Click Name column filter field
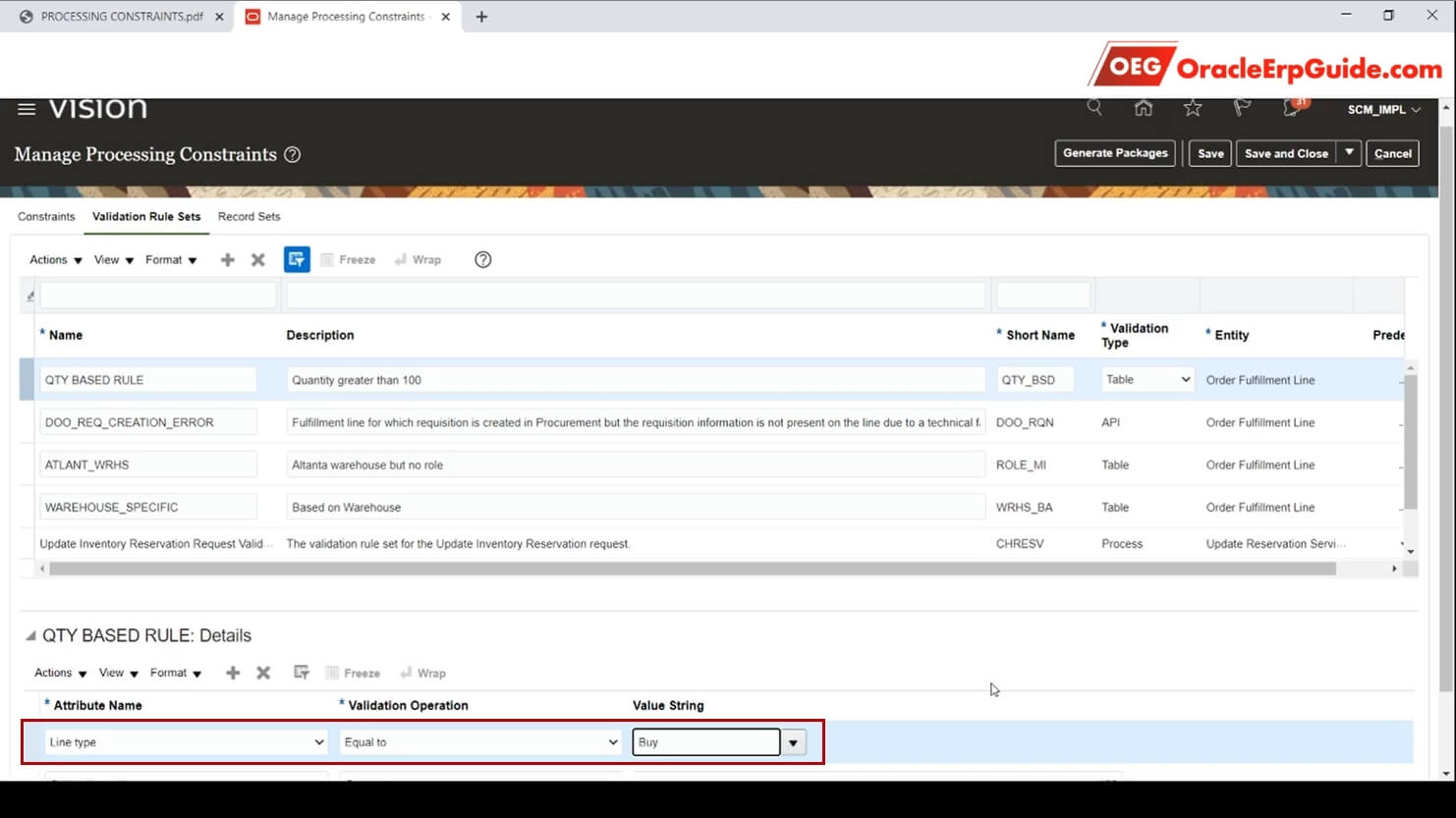The width and height of the screenshot is (1456, 818). [158, 295]
